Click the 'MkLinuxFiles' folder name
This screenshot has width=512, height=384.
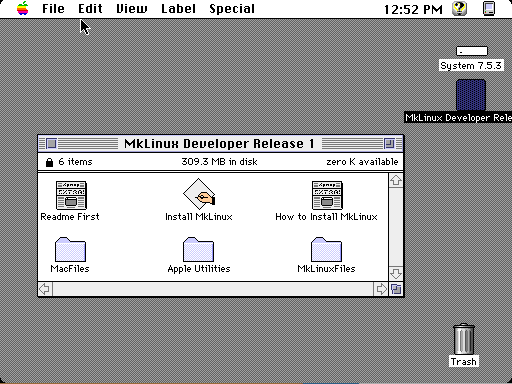[x=326, y=269]
